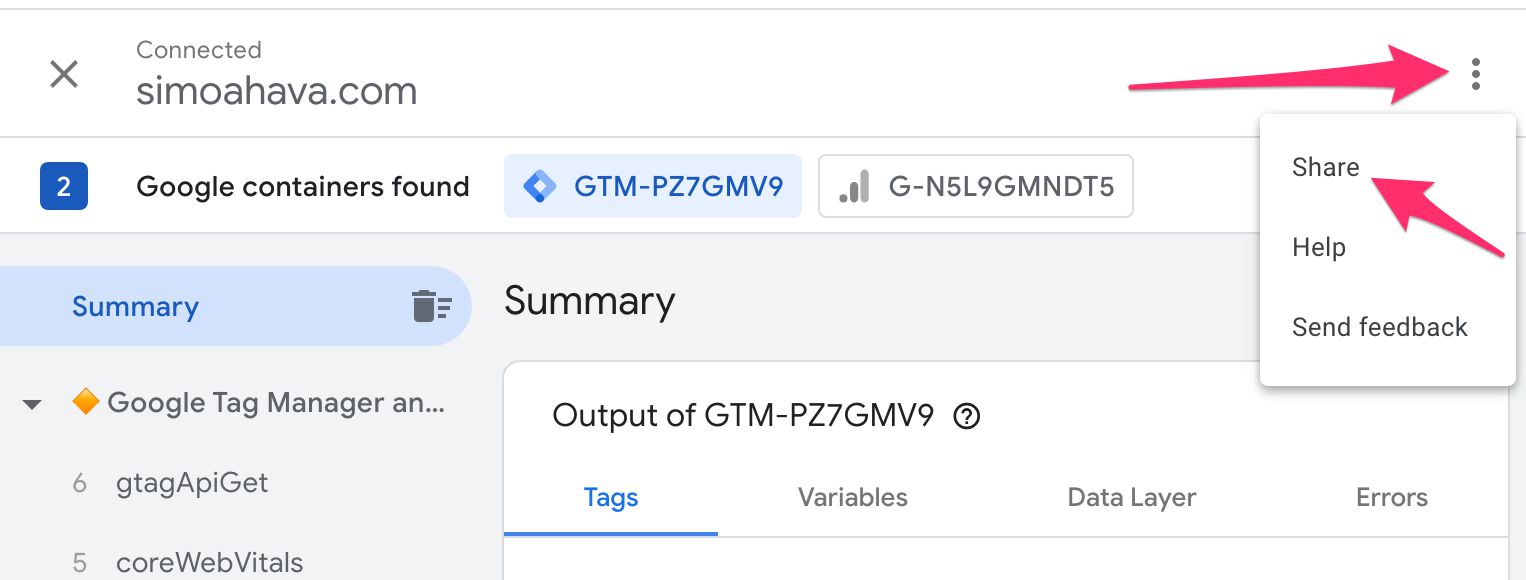Viewport: 1526px width, 580px height.
Task: Click the help question mark beside Output
Action: [967, 416]
